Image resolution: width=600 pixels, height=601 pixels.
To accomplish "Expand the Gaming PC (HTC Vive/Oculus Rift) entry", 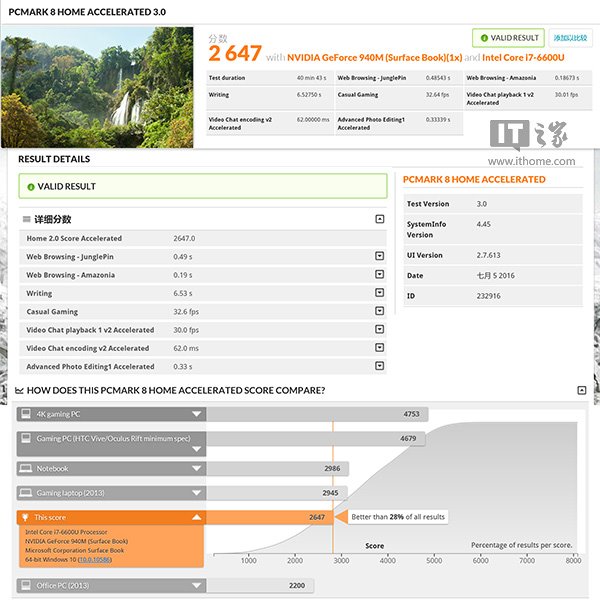I will [196, 450].
